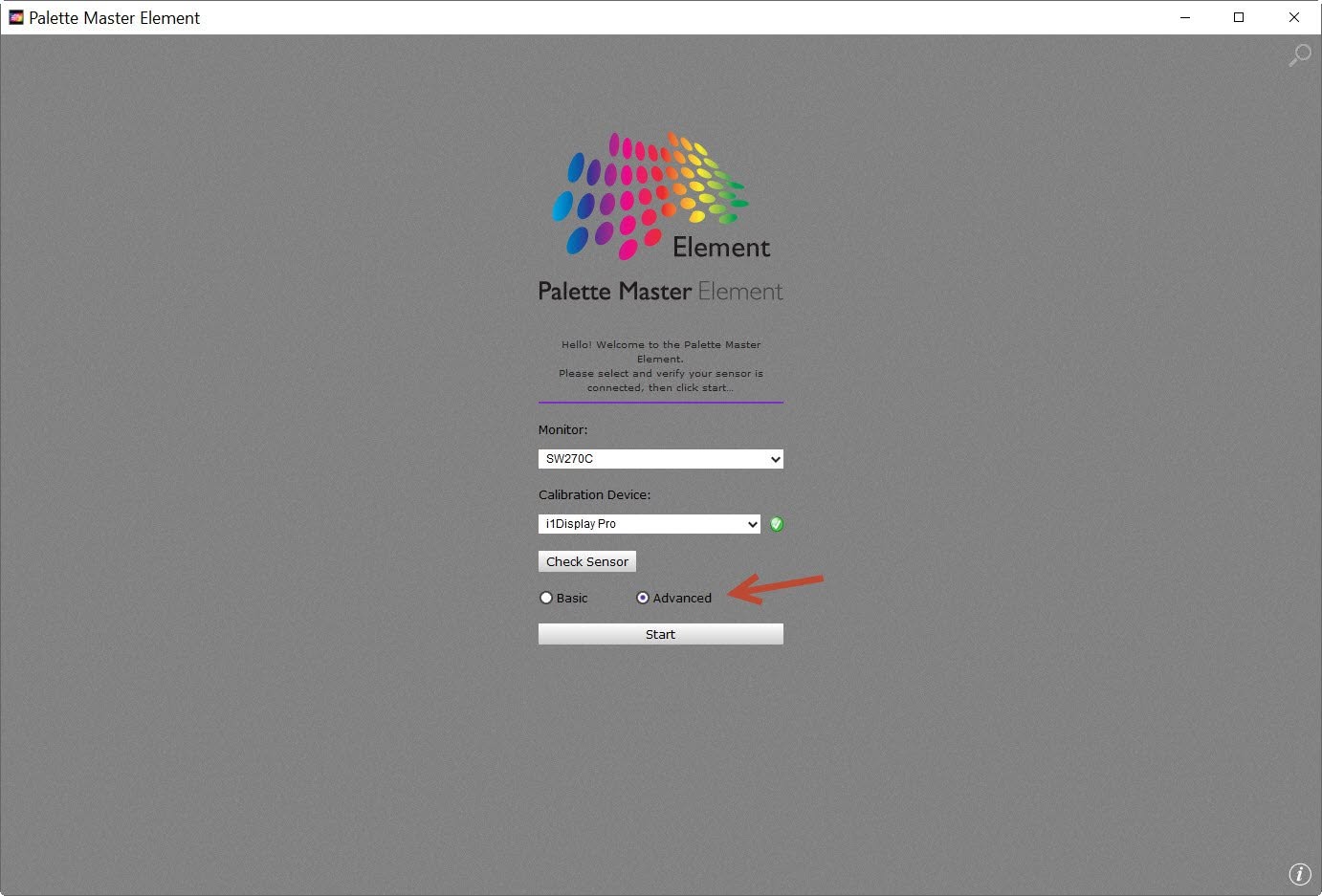Viewport: 1322px width, 896px height.
Task: Open the info icon in the corner
Action: 1299,873
